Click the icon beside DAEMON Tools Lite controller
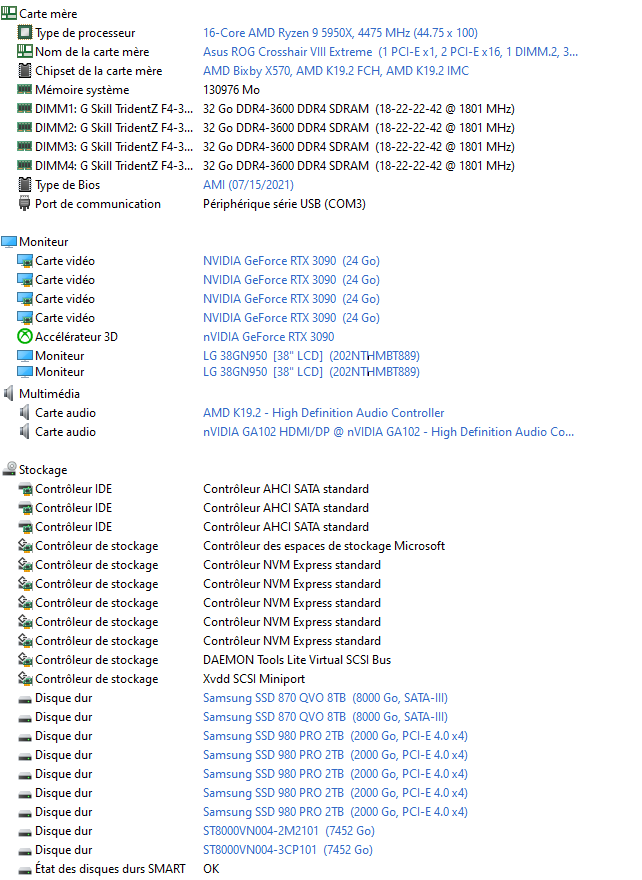The width and height of the screenshot is (642, 880). click(x=25, y=659)
